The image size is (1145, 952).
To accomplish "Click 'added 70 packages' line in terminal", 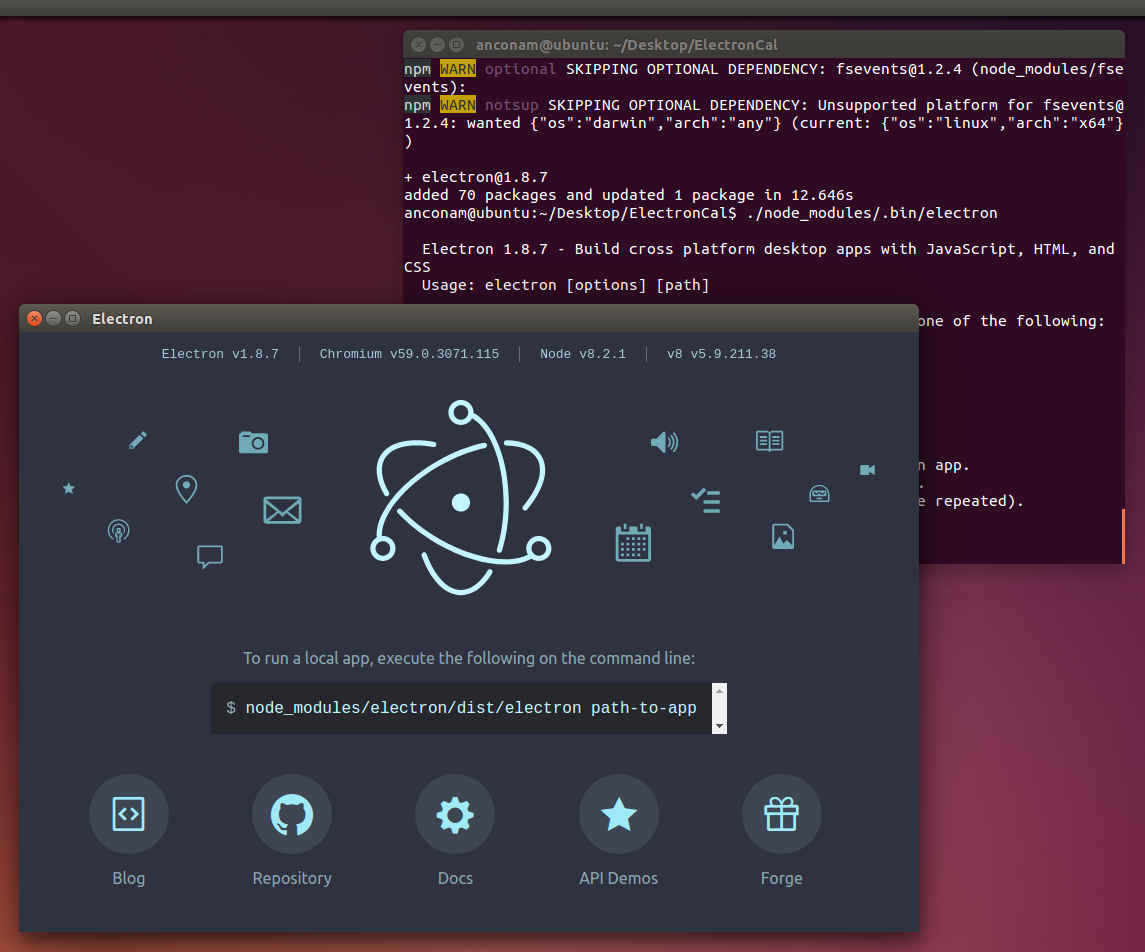I will [629, 196].
